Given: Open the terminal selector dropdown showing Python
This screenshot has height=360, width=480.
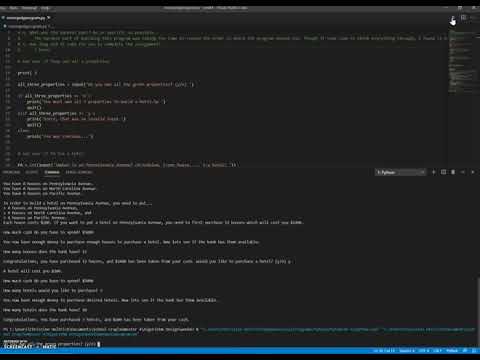Looking at the screenshot, I should point(400,172).
